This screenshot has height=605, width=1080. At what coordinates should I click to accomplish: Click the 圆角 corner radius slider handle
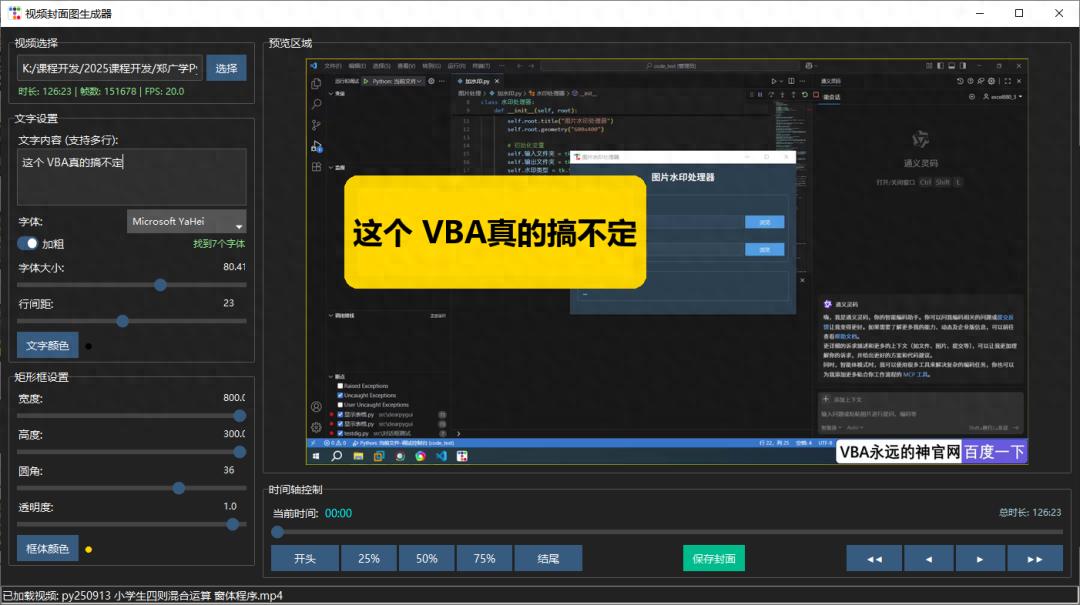point(178,488)
